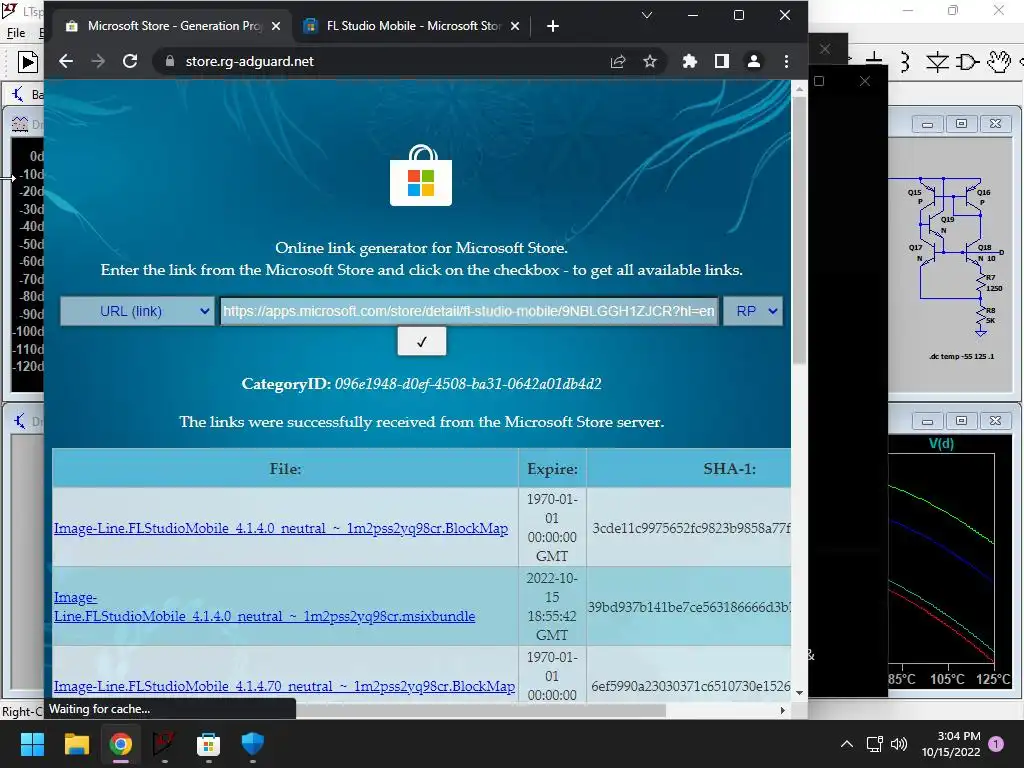The width and height of the screenshot is (1024, 768).
Task: Close the FL Studio Mobile tab
Action: coord(515,26)
